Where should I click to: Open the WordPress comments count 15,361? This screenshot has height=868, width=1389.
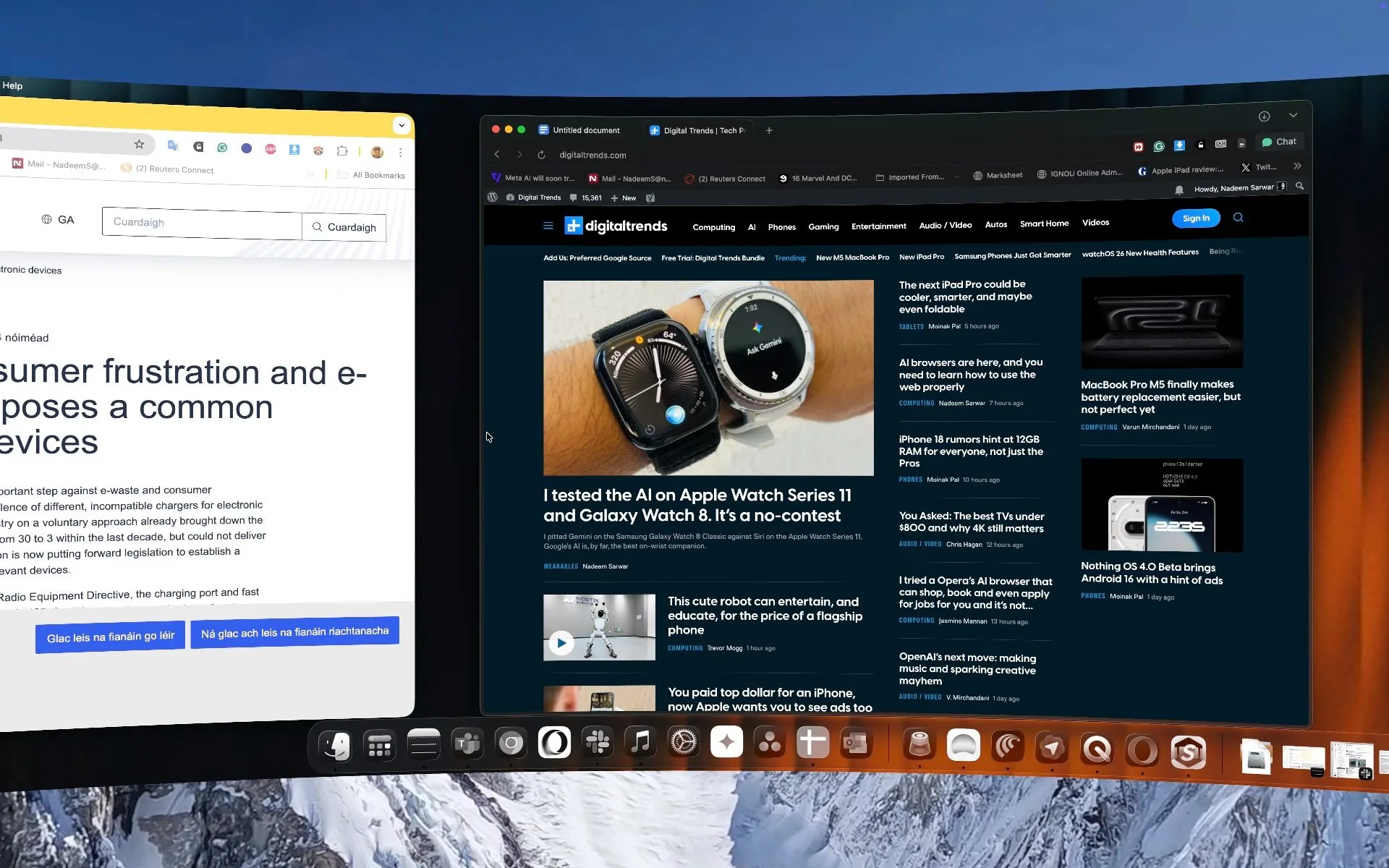tap(585, 197)
